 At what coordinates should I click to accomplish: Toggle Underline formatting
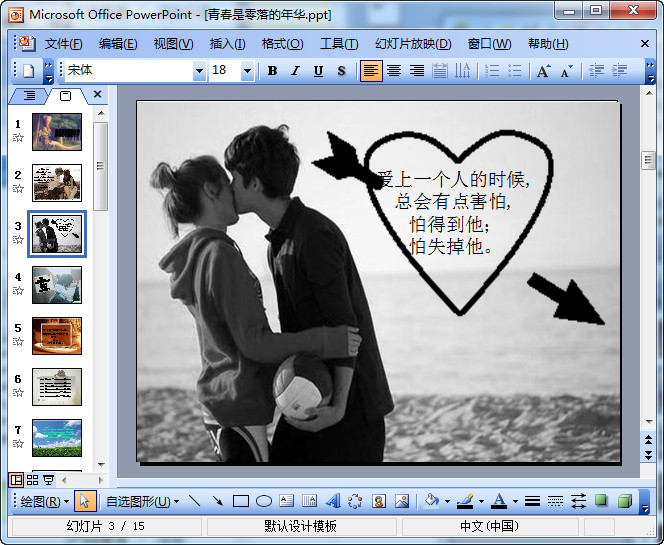point(318,71)
